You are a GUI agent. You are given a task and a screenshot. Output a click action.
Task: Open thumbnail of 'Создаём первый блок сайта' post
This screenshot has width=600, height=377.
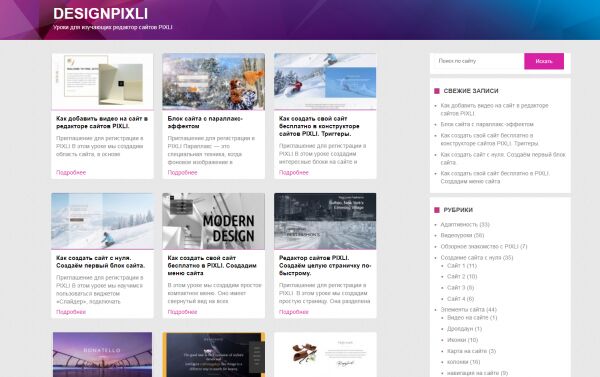[x=102, y=221]
